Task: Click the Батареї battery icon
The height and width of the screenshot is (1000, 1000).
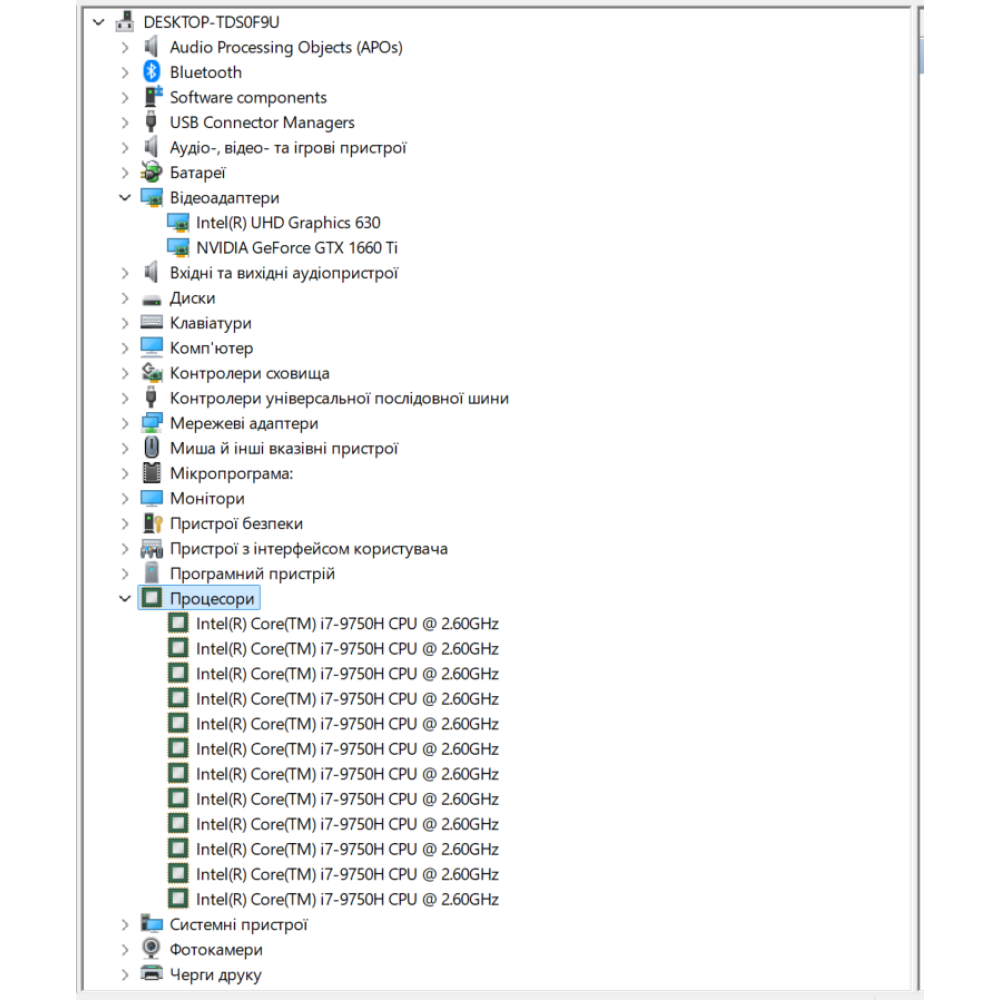Action: pyautogui.click(x=152, y=173)
